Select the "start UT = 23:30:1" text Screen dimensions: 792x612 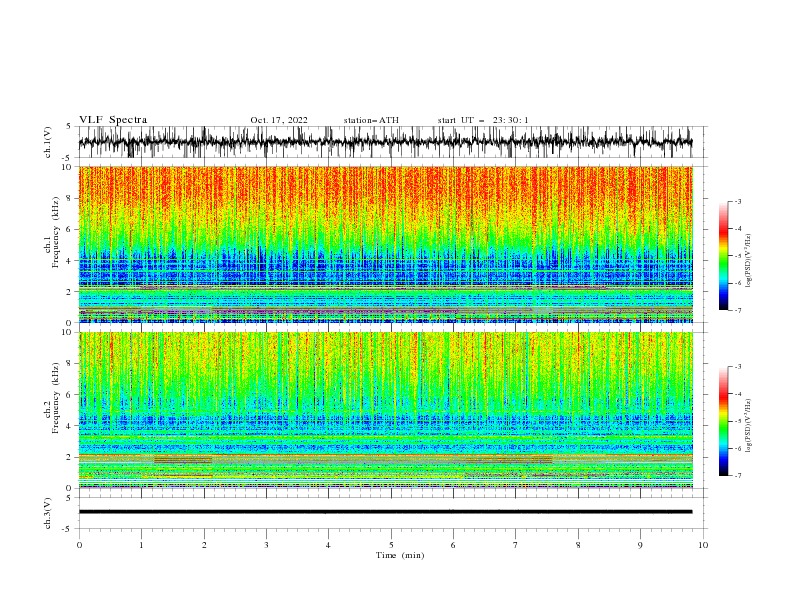click(483, 120)
